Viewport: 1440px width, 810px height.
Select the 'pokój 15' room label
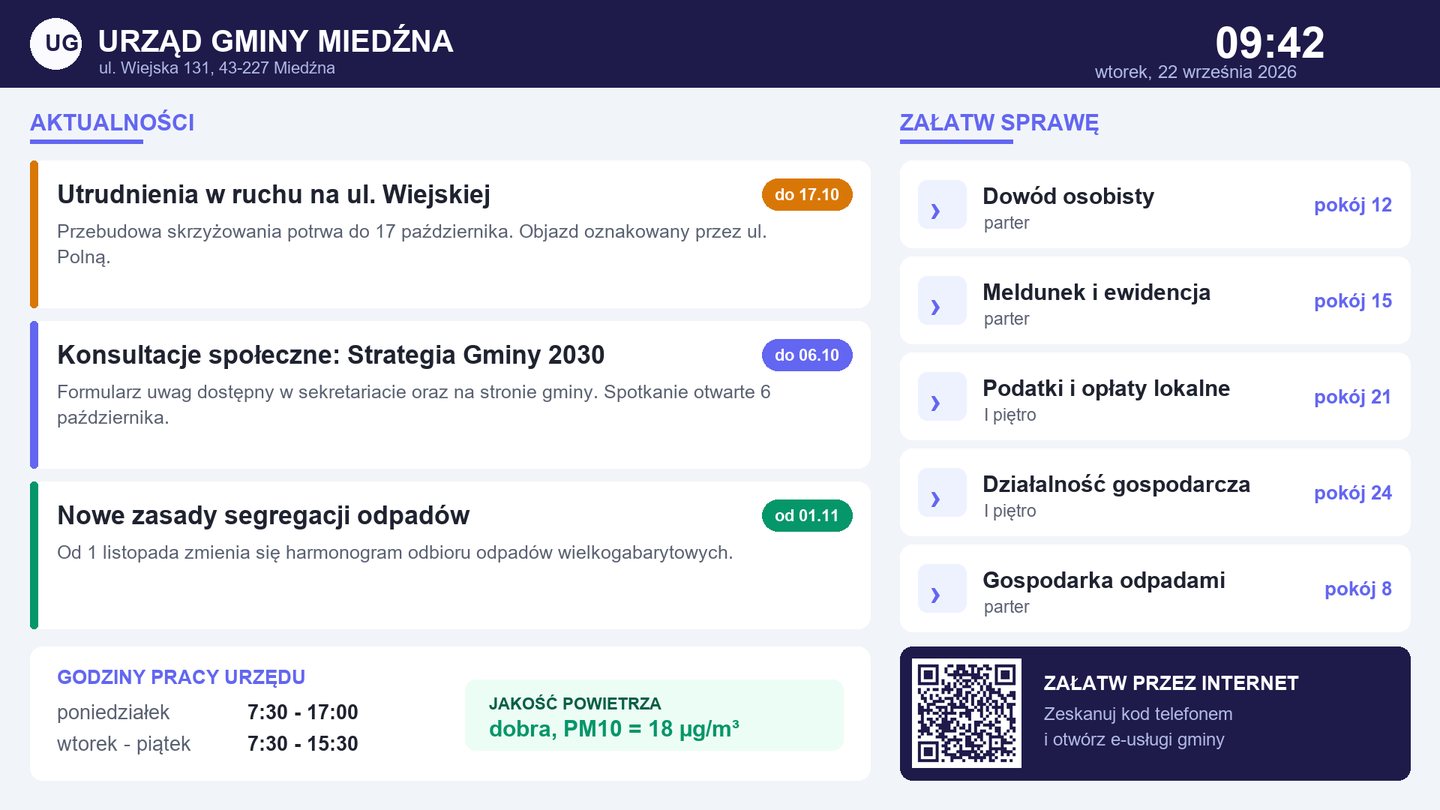pyautogui.click(x=1352, y=302)
